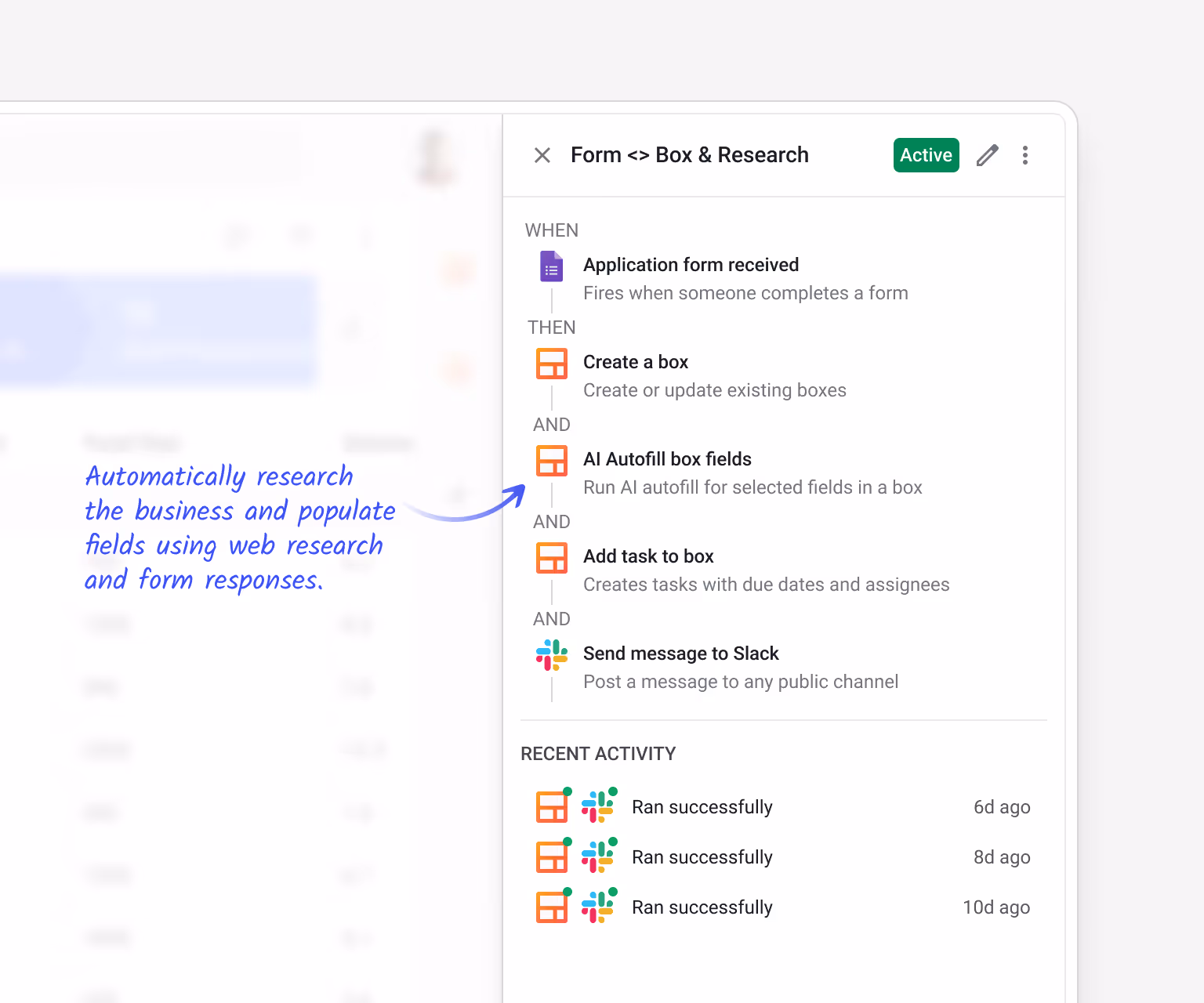Edit the automation with pencil icon
This screenshot has width=1204, height=1003.
(x=988, y=155)
